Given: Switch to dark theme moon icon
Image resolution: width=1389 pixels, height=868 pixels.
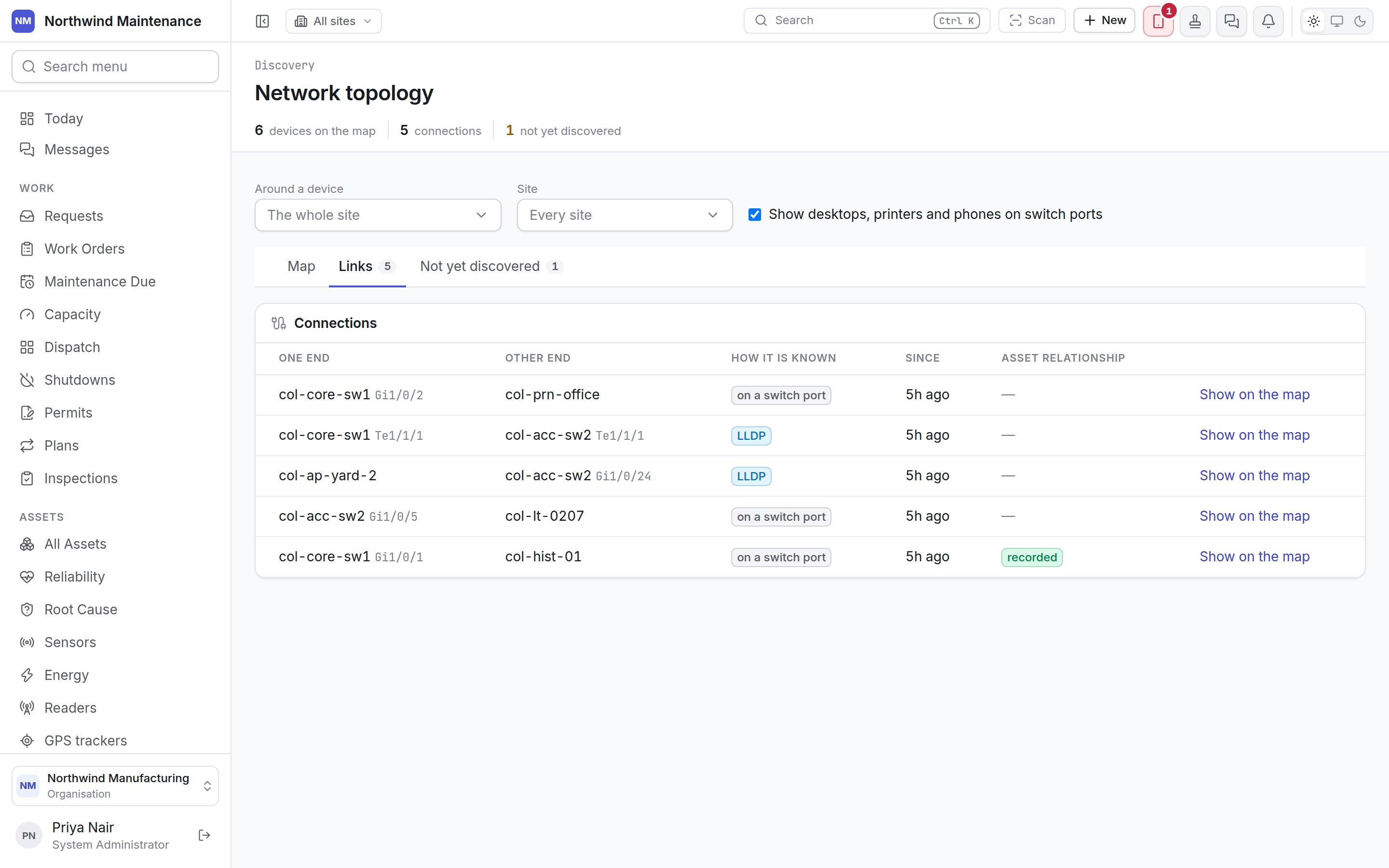Looking at the screenshot, I should point(1360,21).
